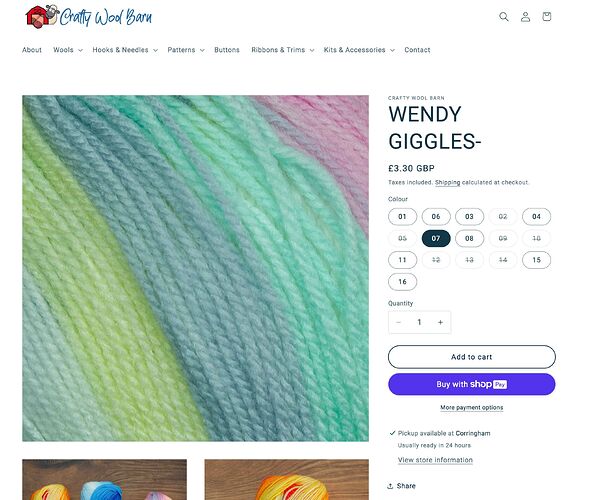601x500 pixels.
Task: Open the Kits & Accessories dropdown
Action: pyautogui.click(x=359, y=50)
